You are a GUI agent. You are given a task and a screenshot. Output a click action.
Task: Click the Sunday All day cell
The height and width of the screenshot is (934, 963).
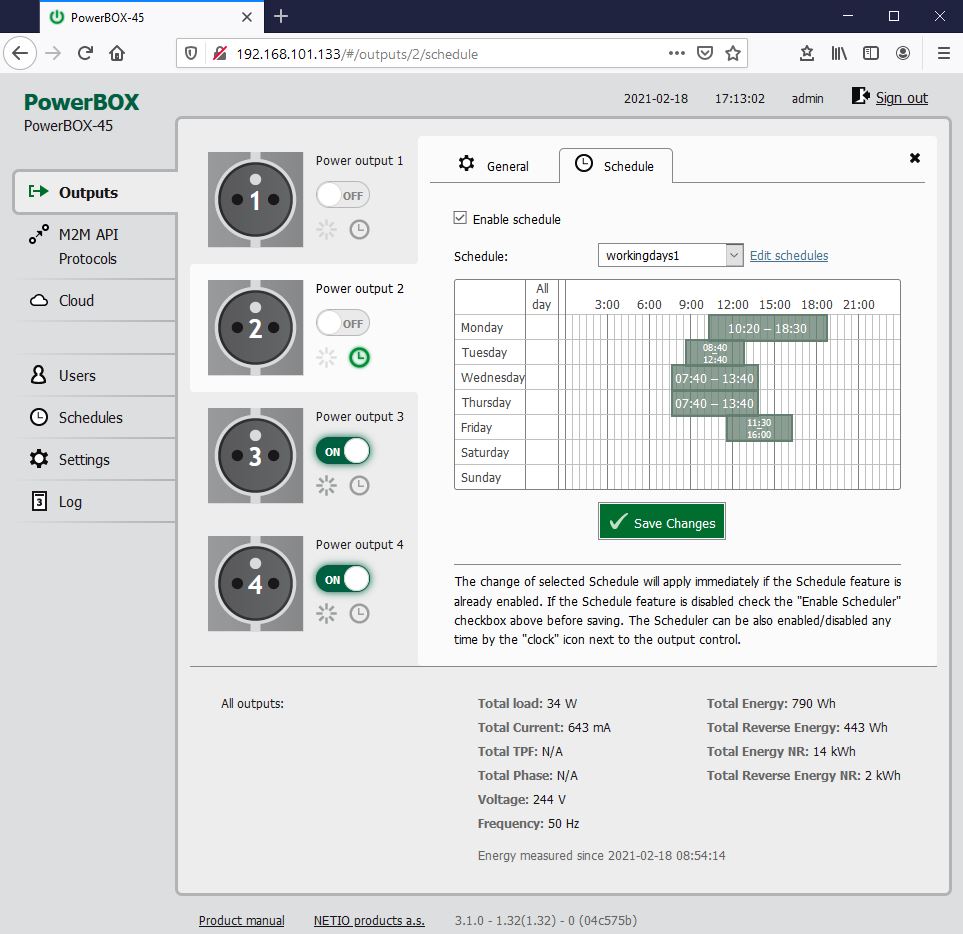coord(541,477)
